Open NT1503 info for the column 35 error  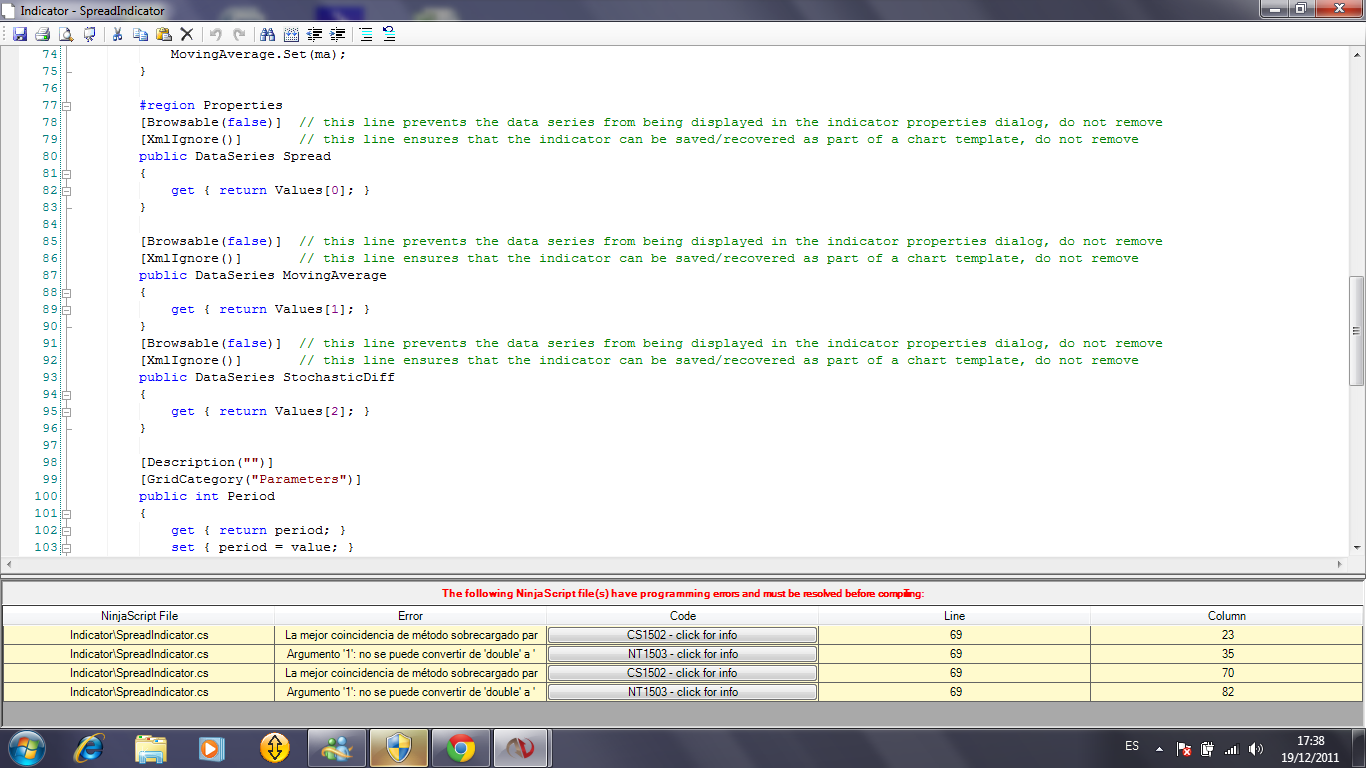click(683, 654)
